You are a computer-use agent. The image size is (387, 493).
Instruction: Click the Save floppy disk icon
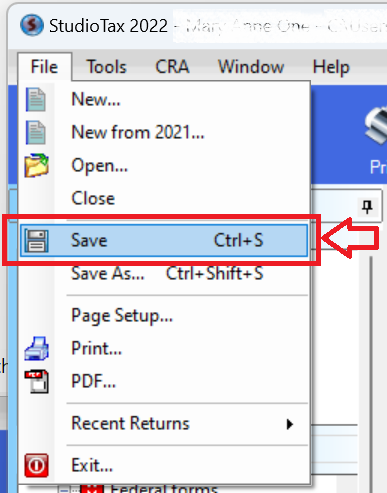[36, 240]
